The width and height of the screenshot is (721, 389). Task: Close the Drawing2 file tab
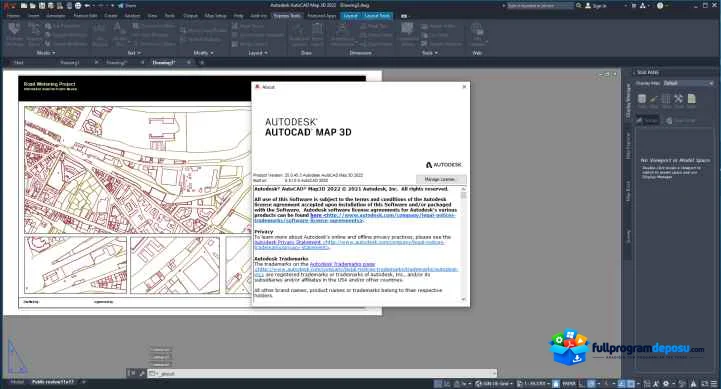pos(142,63)
